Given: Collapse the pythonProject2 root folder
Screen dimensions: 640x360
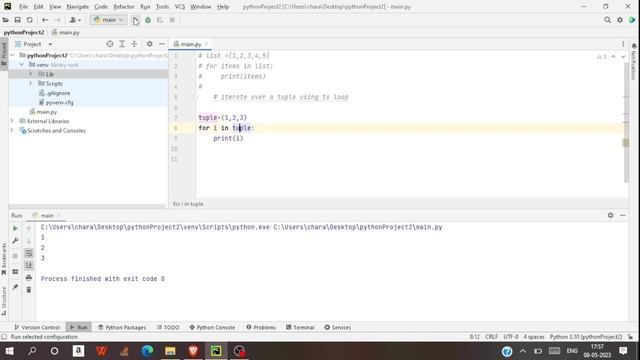Looking at the screenshot, I should point(12,55).
